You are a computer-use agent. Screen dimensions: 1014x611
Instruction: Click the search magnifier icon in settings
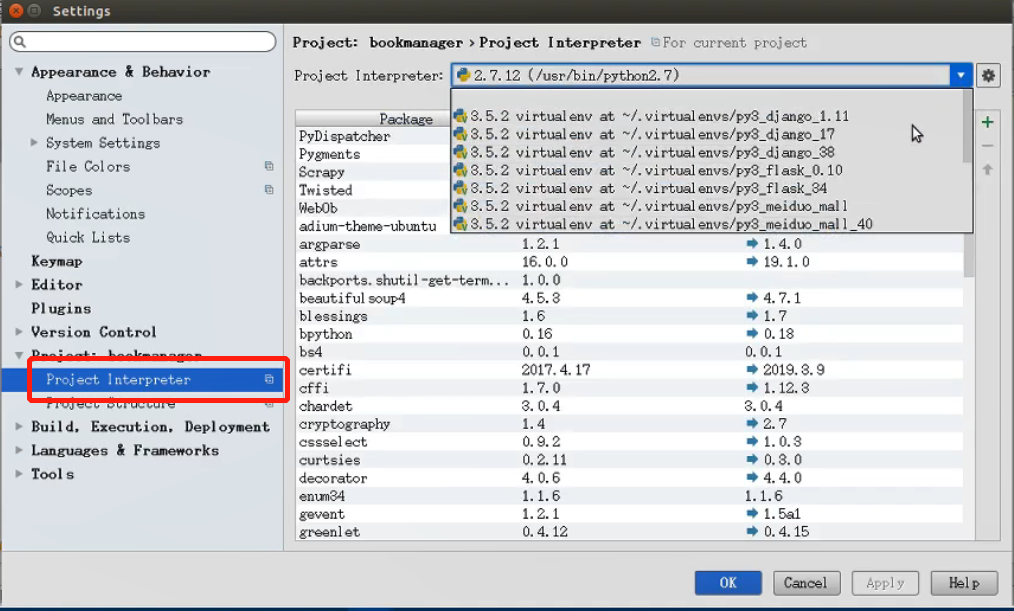coord(20,42)
